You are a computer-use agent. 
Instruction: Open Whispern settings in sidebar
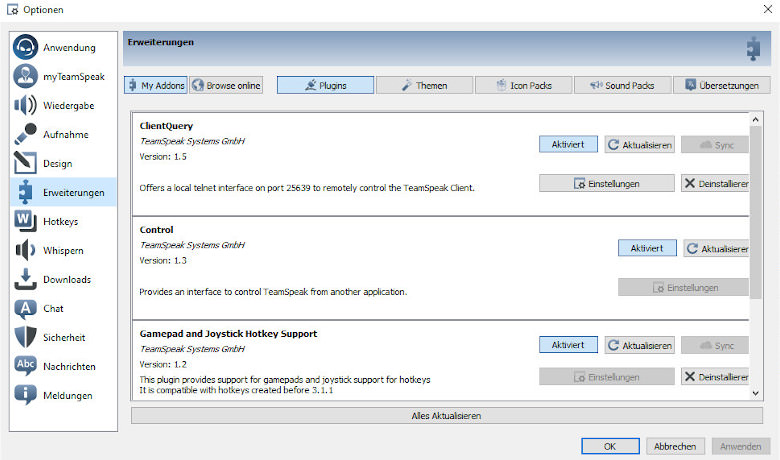coord(62,251)
